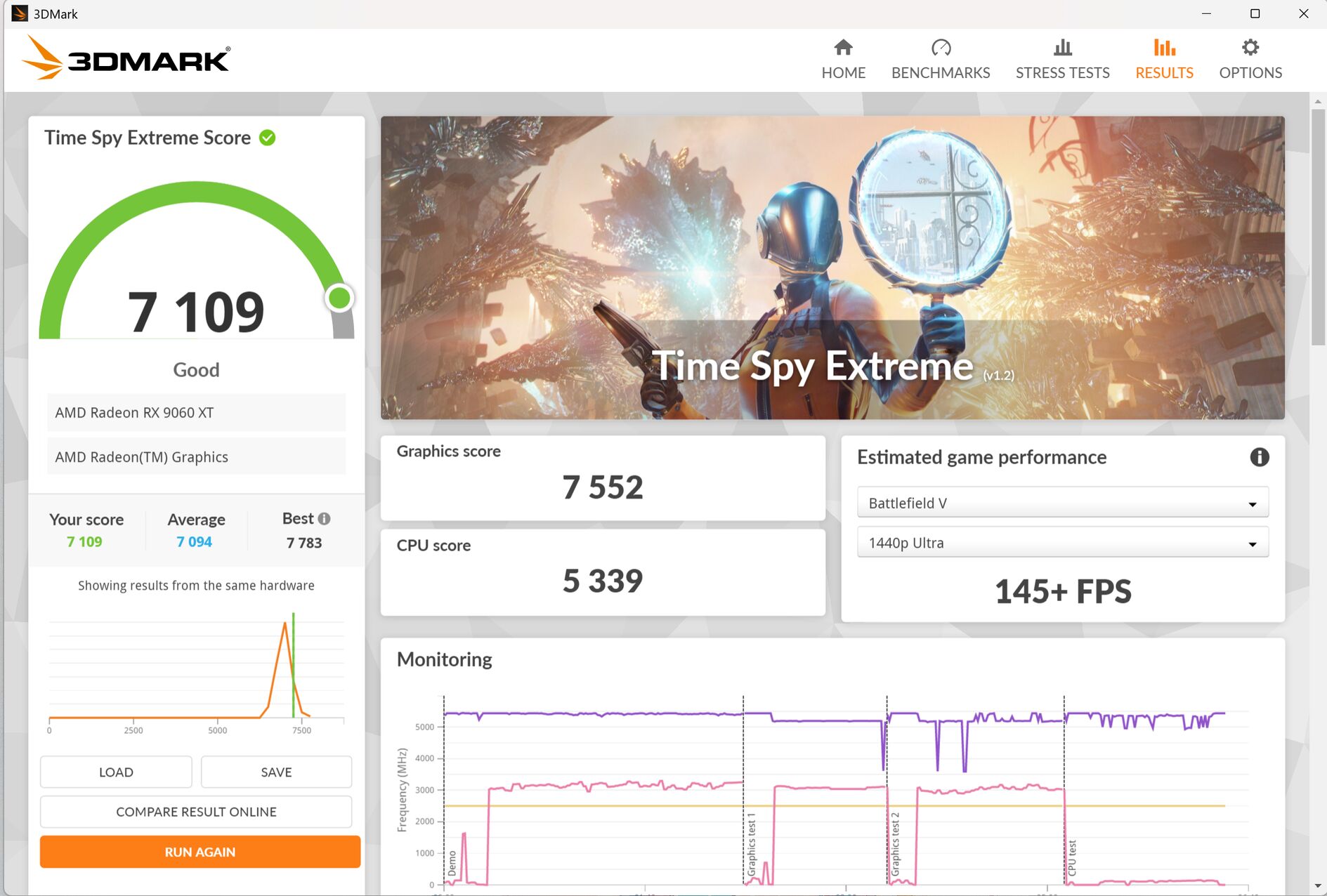Click the Graphics test 2 marker in Monitoring
This screenshot has height=896, width=1327.
[x=895, y=845]
